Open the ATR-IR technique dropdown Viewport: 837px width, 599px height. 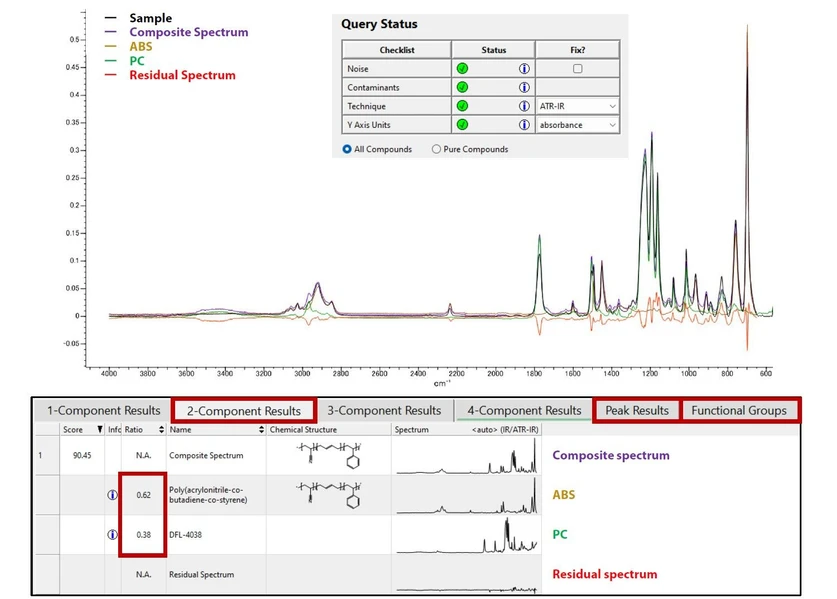click(x=578, y=106)
